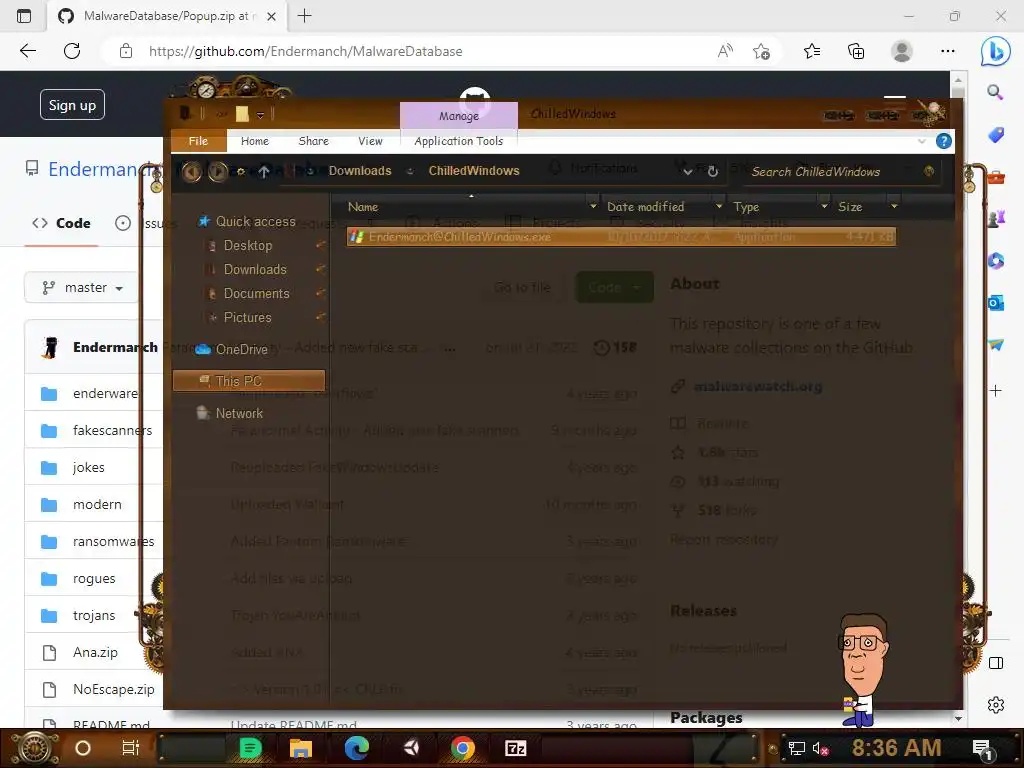Add page to favorites star-plus icon
Viewport: 1024px width, 768px height.
[761, 51]
